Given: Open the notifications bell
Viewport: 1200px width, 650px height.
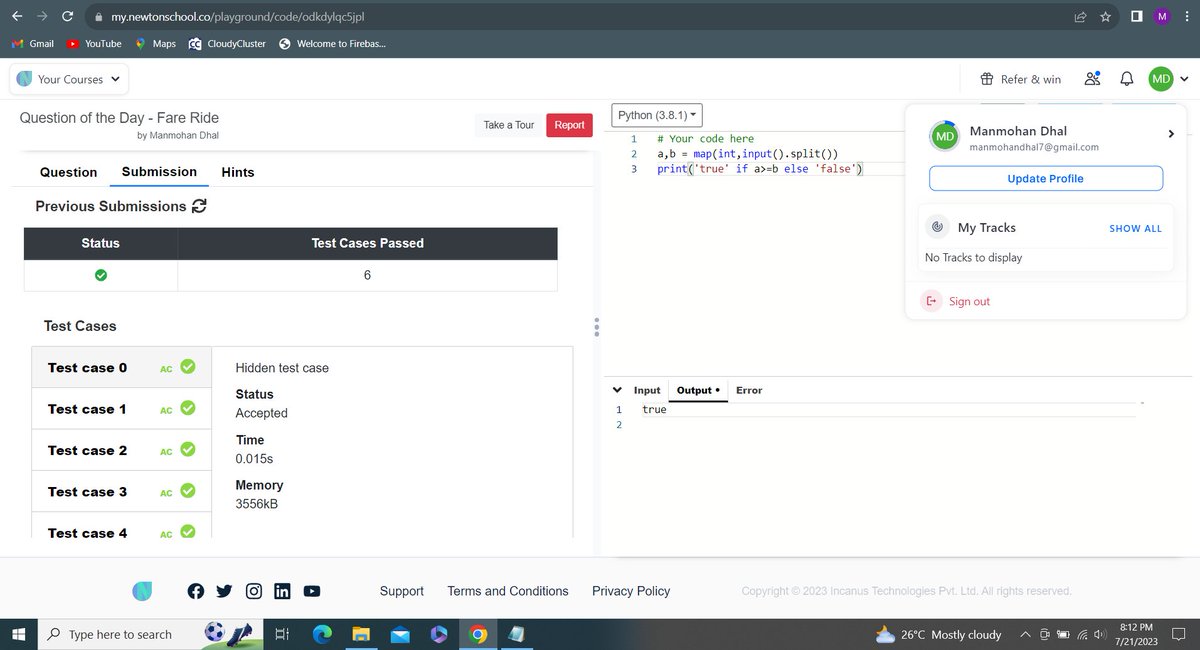Looking at the screenshot, I should [x=1127, y=79].
